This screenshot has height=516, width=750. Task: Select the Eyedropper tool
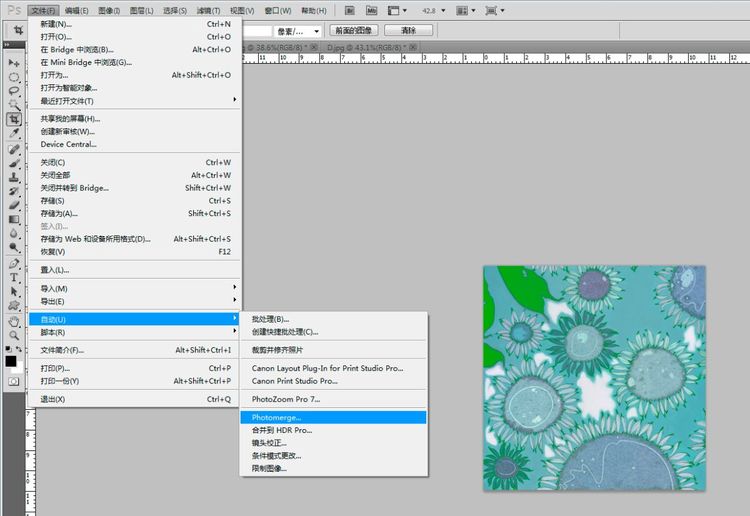(14, 133)
